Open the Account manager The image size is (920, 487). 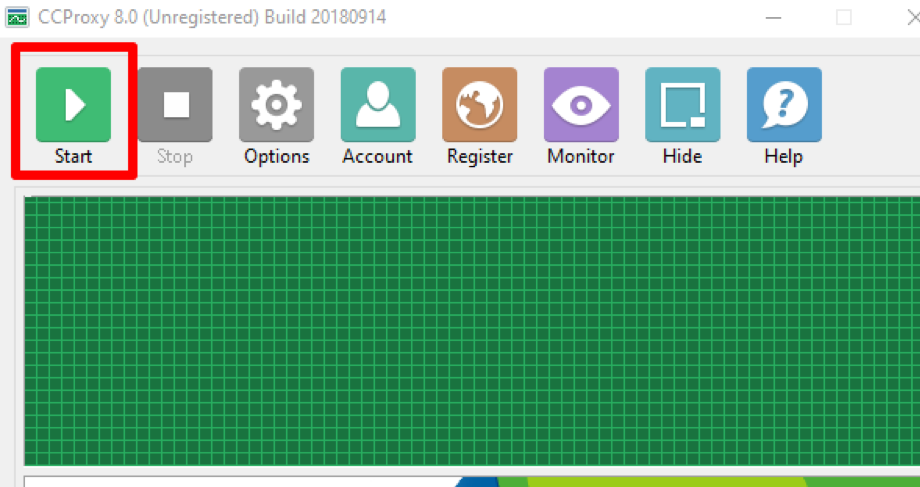378,105
